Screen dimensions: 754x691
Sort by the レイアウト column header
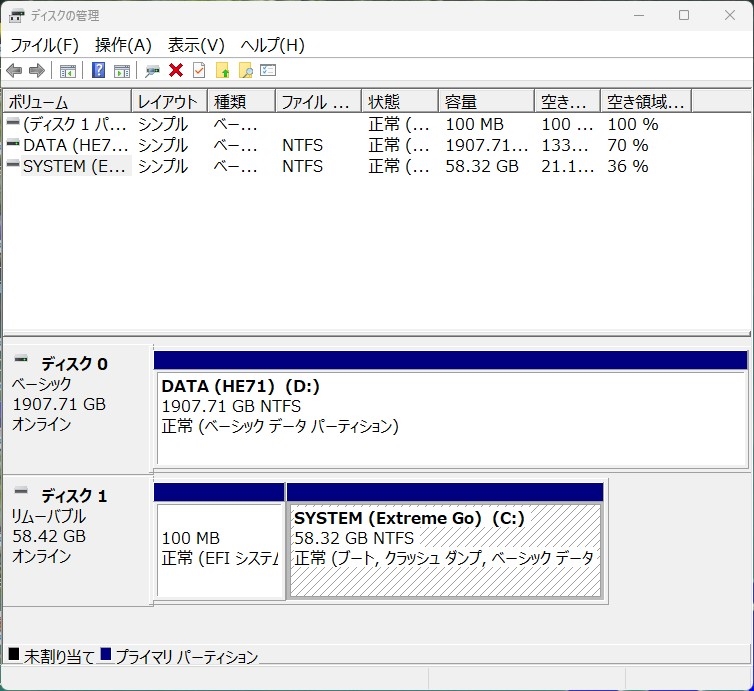click(169, 101)
